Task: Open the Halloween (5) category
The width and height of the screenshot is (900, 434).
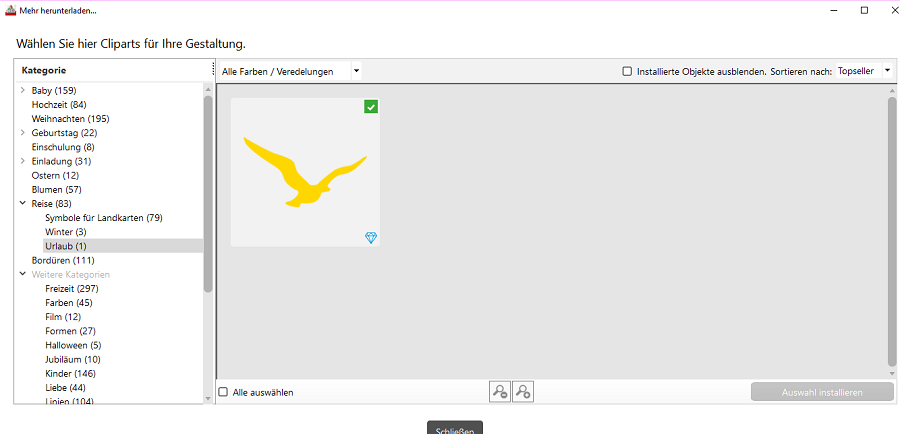Action: pos(73,345)
